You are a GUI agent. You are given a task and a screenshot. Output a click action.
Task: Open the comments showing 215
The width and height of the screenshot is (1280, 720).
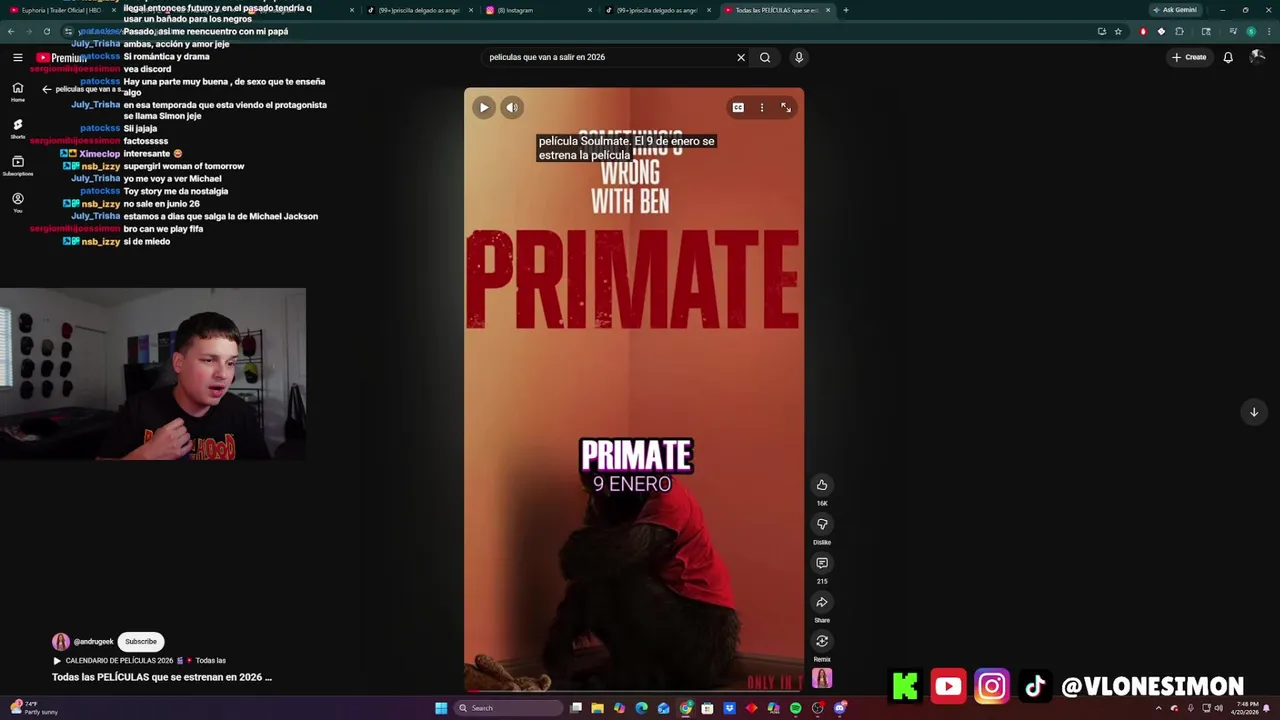[822, 563]
